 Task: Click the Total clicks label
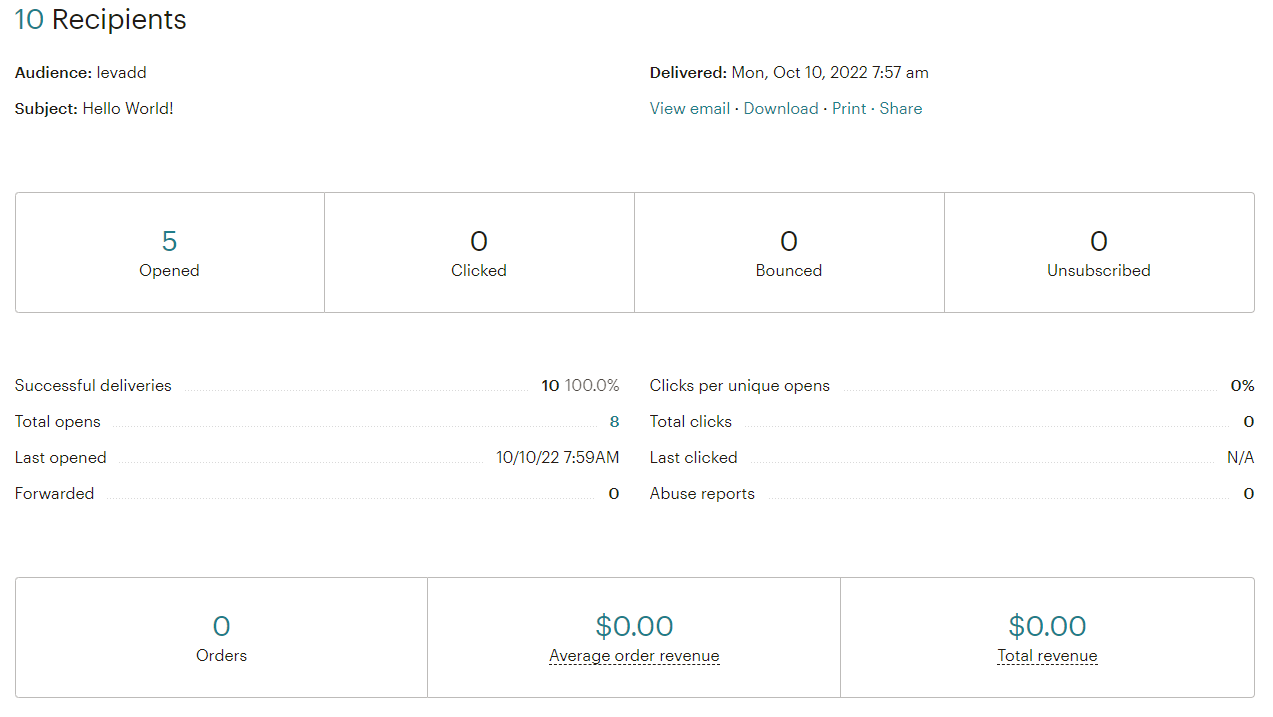[x=691, y=422]
